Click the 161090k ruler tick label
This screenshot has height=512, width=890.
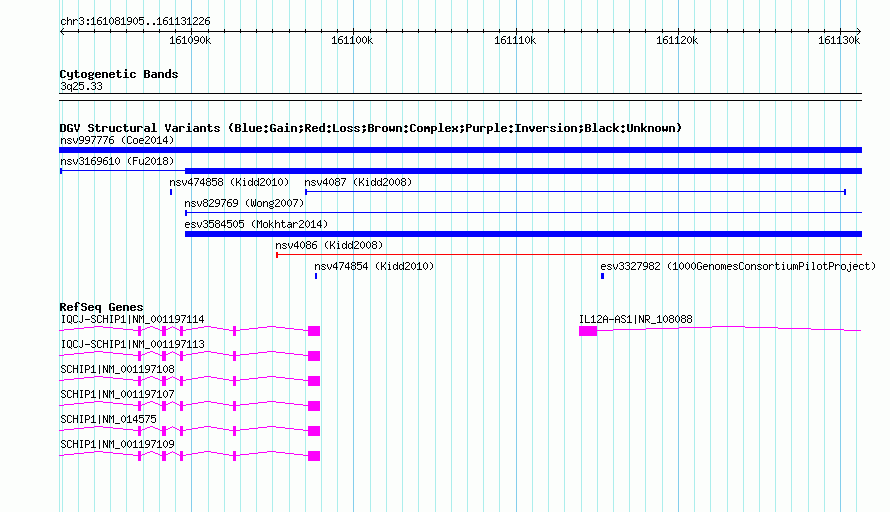[190, 40]
